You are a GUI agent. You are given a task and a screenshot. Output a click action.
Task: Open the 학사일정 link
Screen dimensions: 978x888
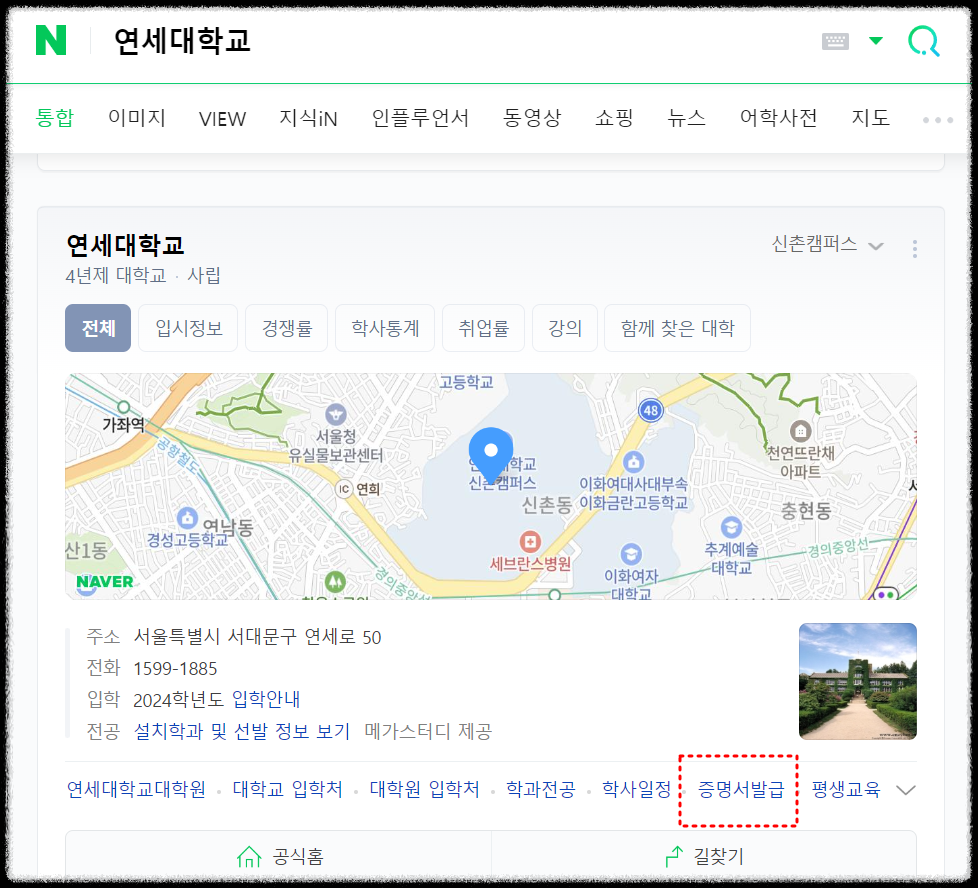coord(636,789)
